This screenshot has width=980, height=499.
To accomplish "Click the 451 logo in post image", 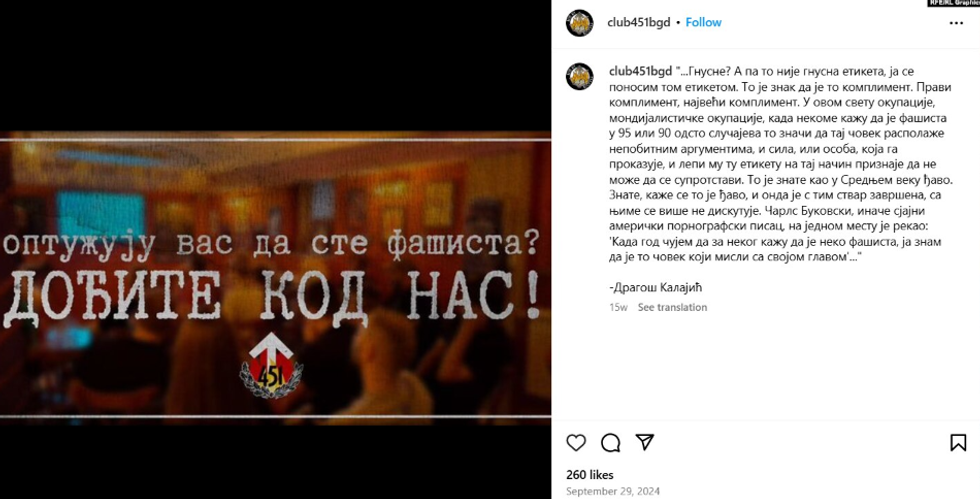I will coord(271,367).
